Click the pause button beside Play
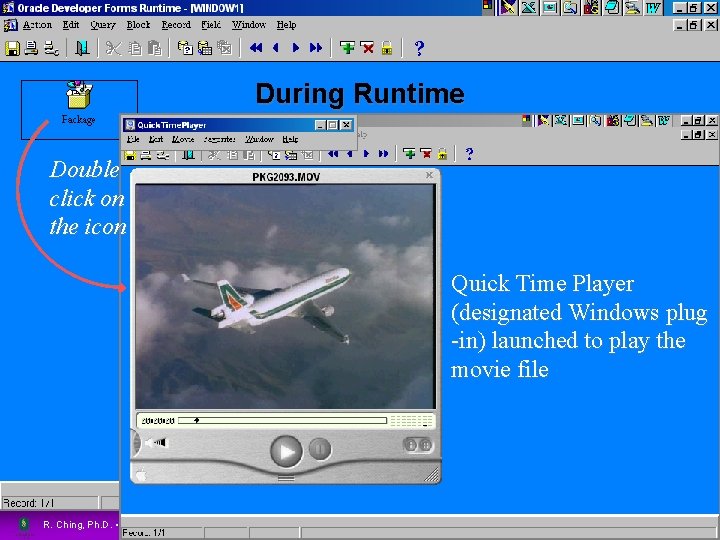Viewport: 720px width, 540px height. pos(320,449)
